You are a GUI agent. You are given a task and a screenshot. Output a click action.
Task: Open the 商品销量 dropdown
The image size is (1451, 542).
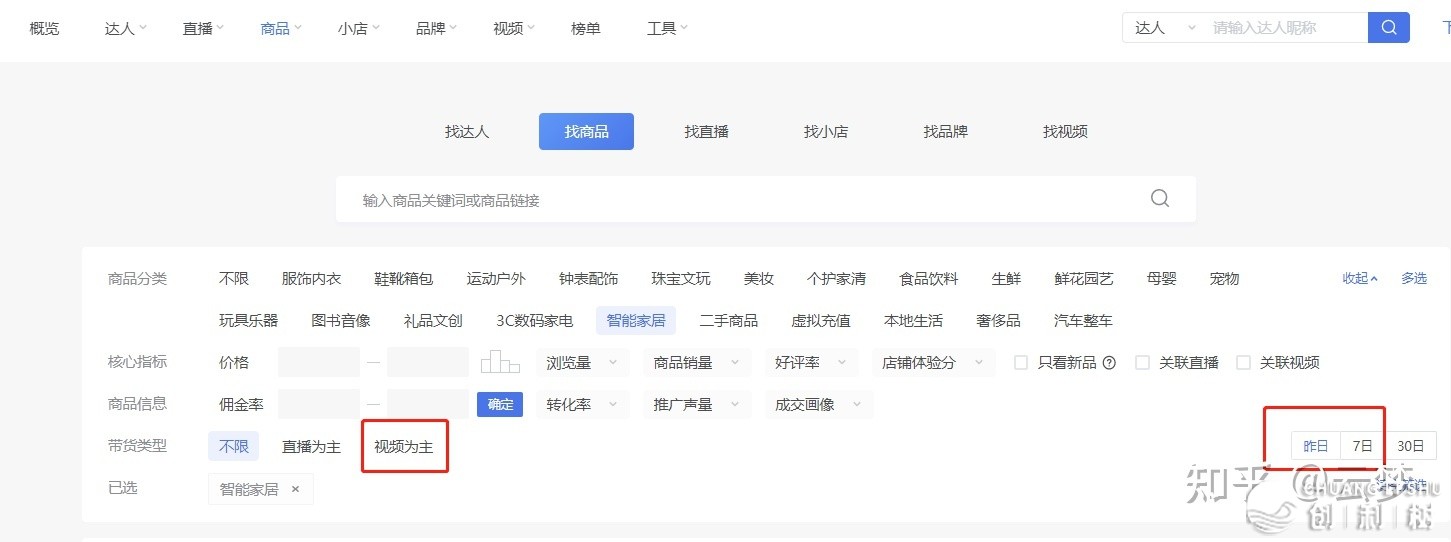click(696, 363)
